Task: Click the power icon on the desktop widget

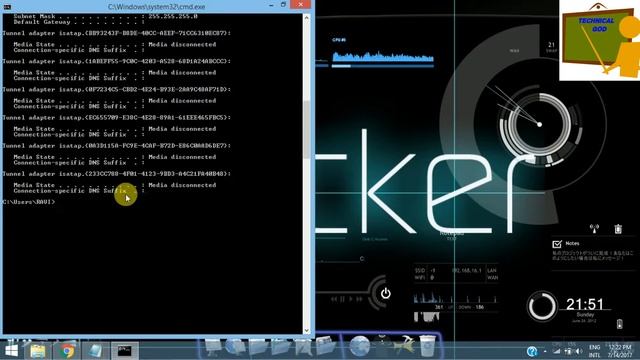Action: pyautogui.click(x=385, y=293)
